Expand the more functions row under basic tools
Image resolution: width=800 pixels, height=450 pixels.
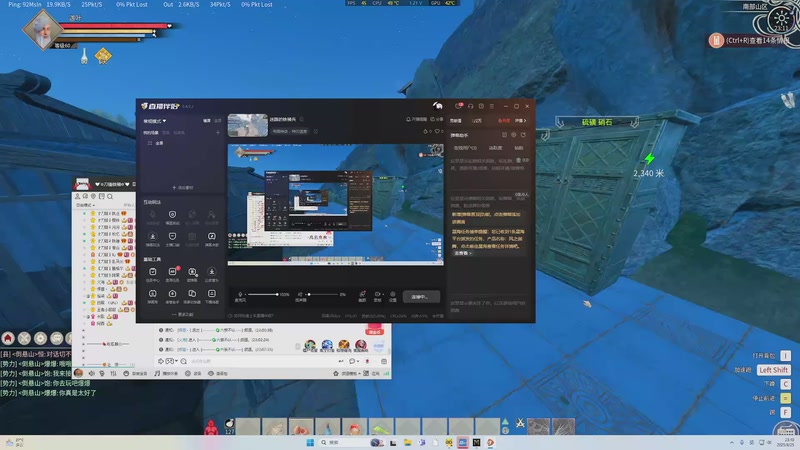[x=183, y=314]
